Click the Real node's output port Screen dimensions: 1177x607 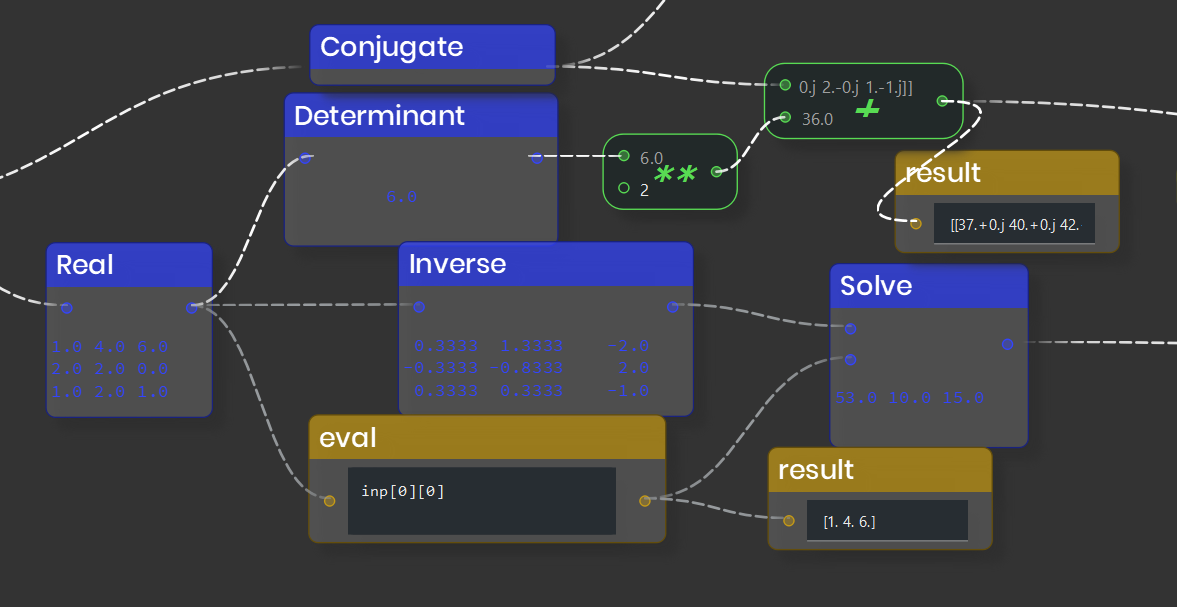pos(192,307)
